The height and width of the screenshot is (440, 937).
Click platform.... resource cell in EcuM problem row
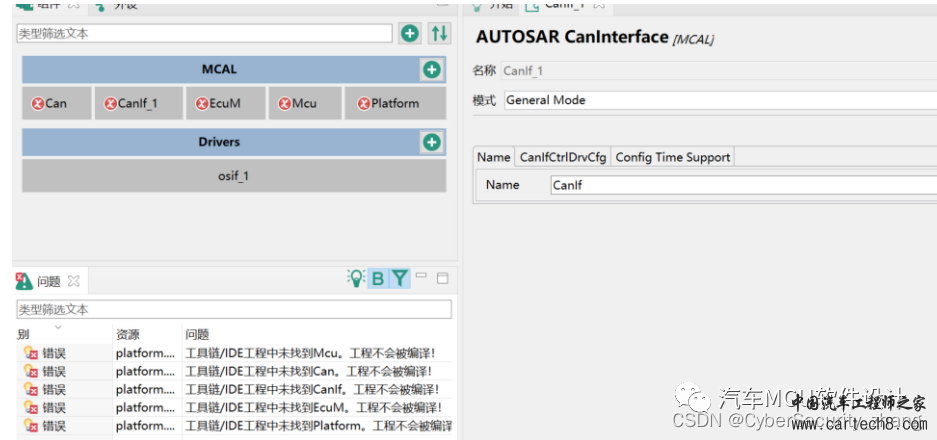(x=145, y=408)
